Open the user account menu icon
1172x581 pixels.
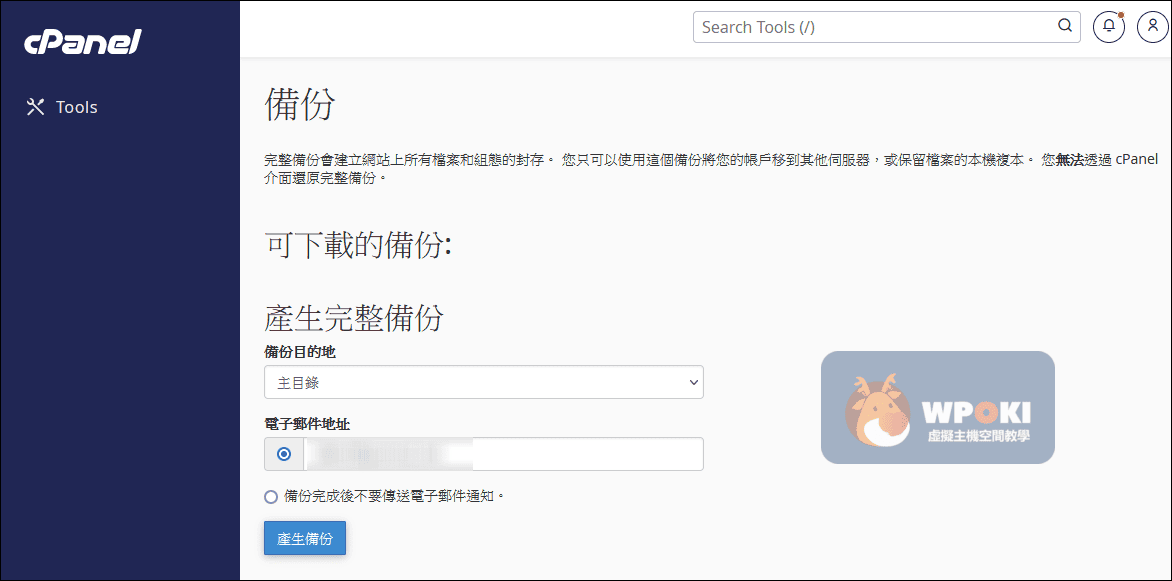pos(1152,27)
